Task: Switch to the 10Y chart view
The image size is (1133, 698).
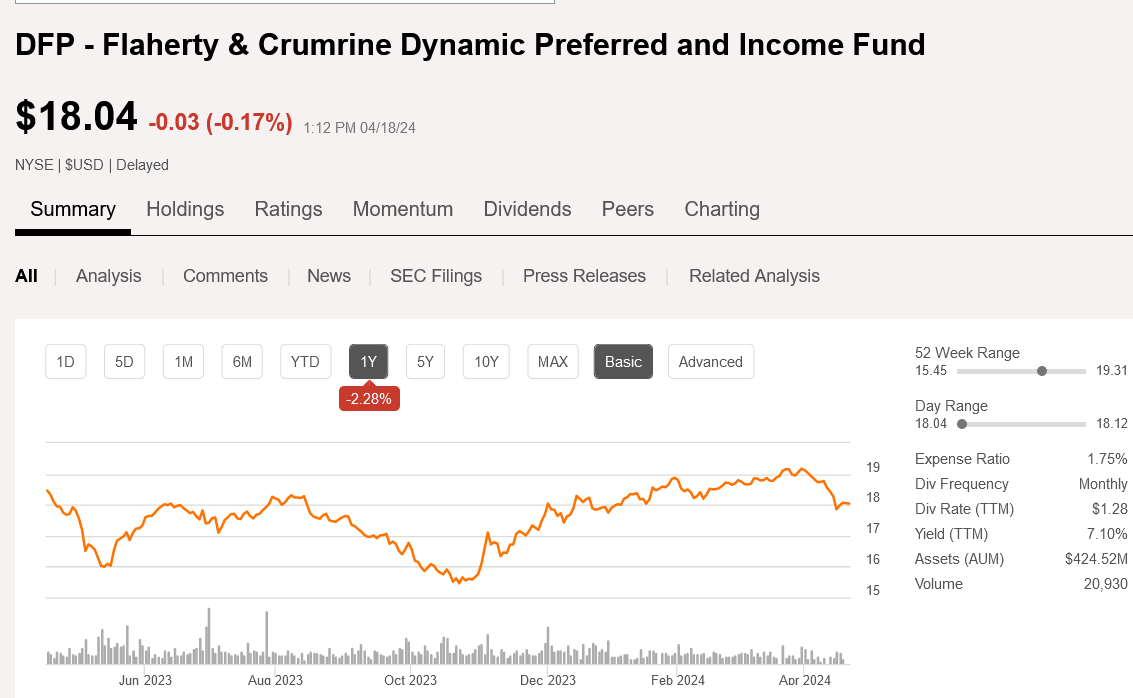Action: tap(486, 362)
